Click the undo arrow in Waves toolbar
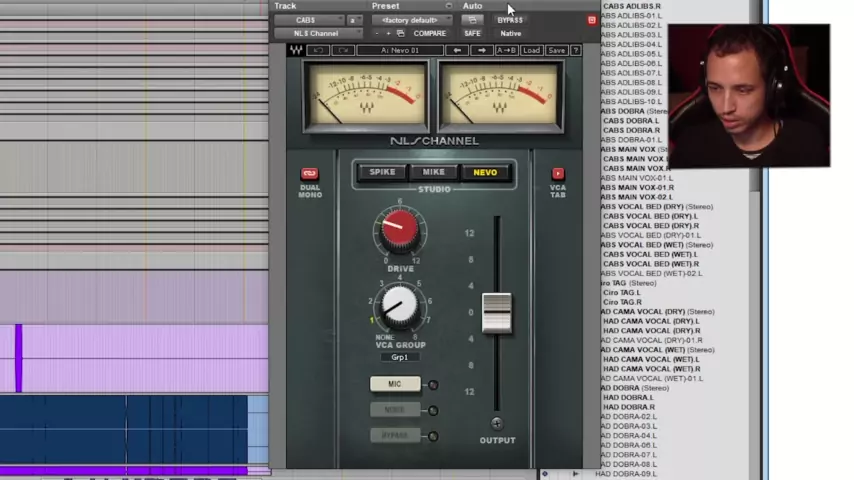This screenshot has height=480, width=854. click(319, 50)
